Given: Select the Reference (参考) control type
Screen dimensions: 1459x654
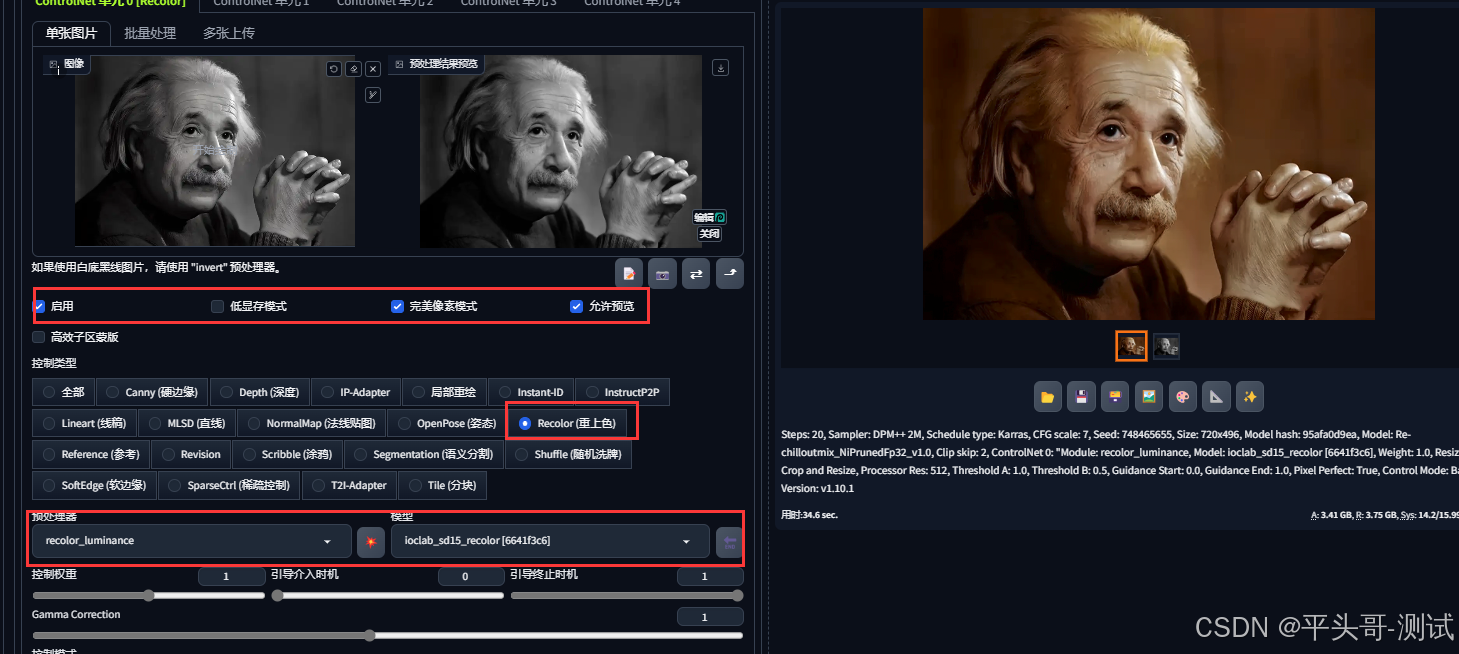Looking at the screenshot, I should tap(90, 454).
